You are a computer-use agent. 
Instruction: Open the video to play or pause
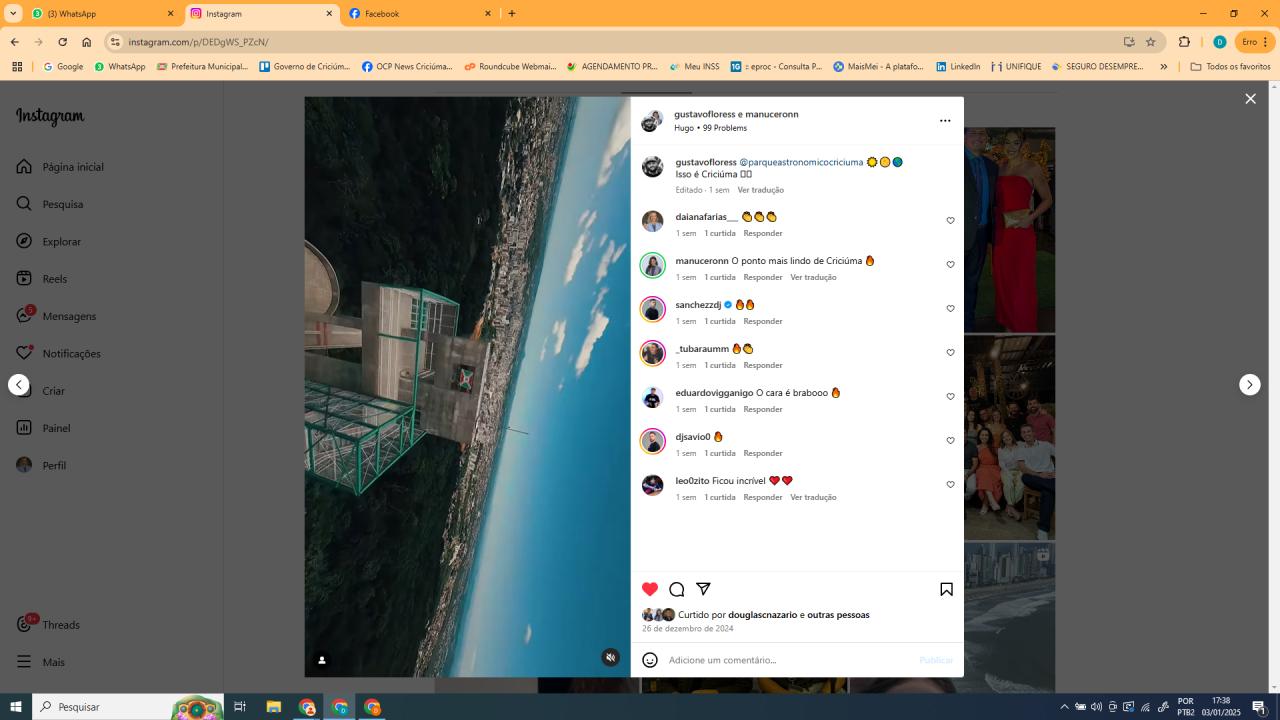(x=468, y=386)
